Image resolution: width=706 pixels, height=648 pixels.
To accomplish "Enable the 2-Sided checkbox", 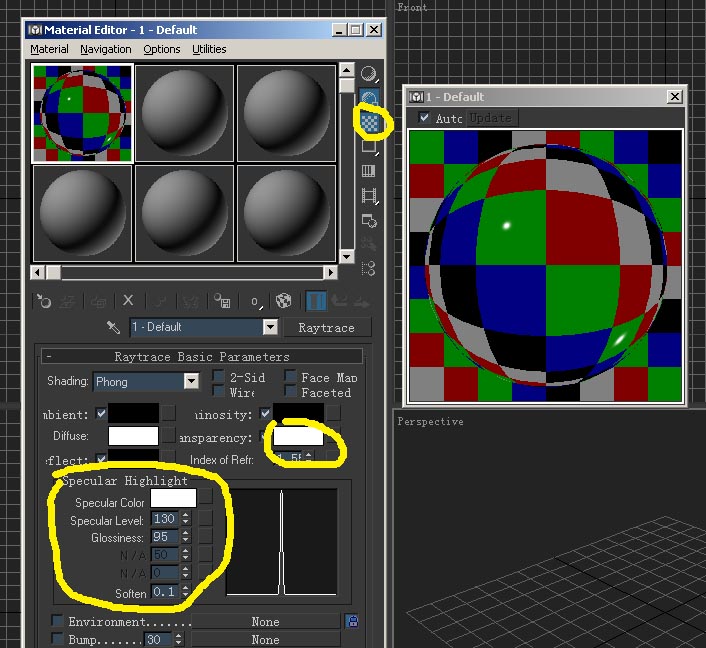I will pyautogui.click(x=219, y=377).
